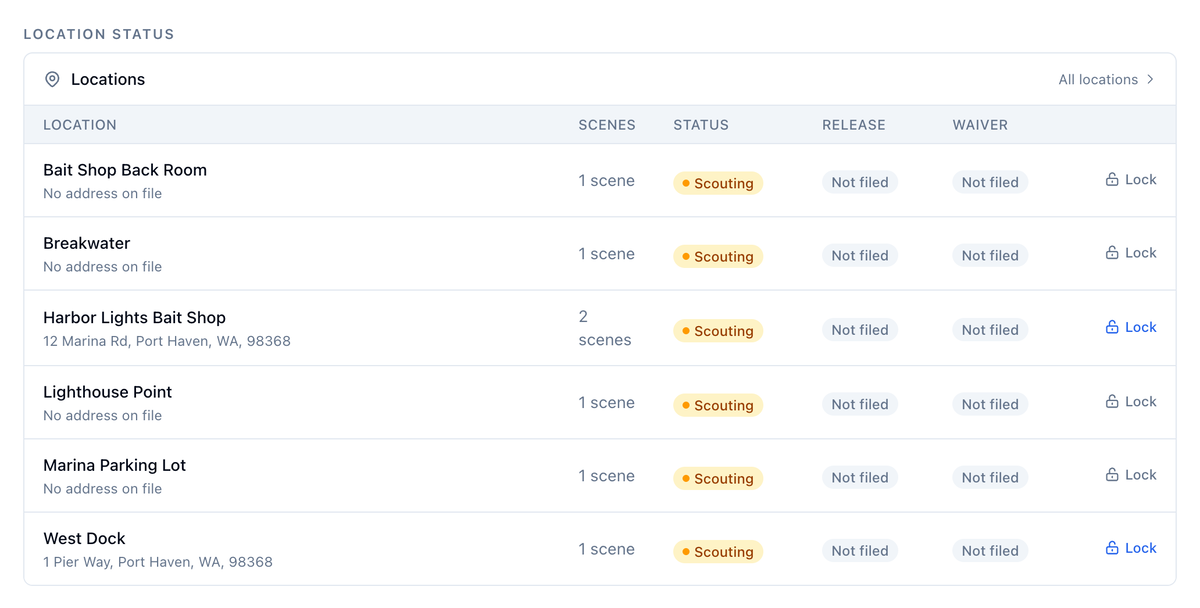Click the Scouting status for West Dock
The width and height of the screenshot is (1200, 608).
[718, 551]
